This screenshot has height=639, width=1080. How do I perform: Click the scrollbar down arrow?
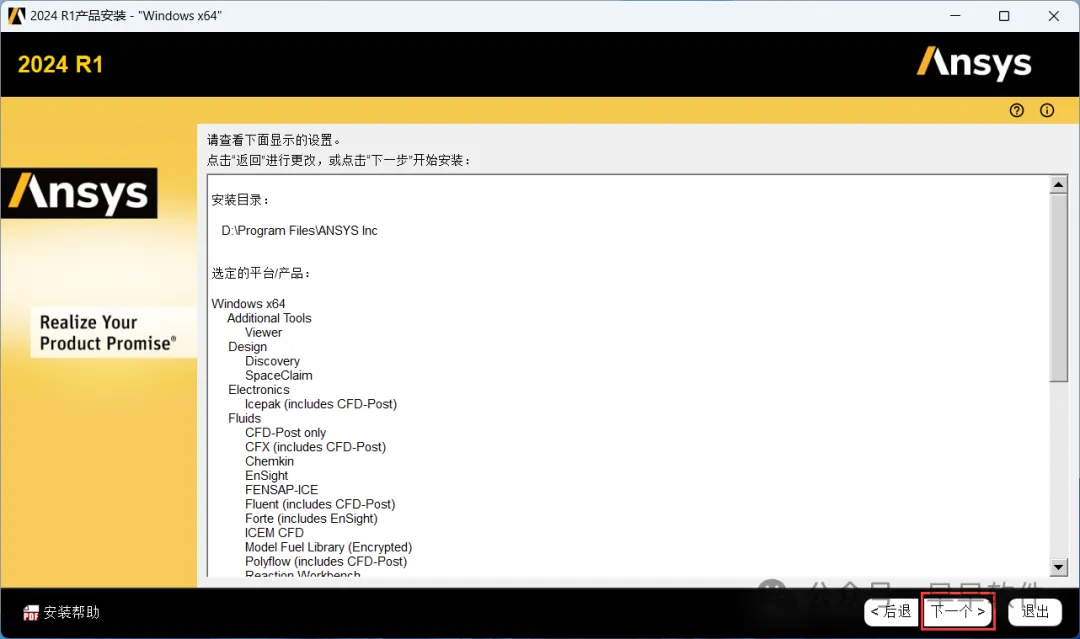click(1059, 567)
